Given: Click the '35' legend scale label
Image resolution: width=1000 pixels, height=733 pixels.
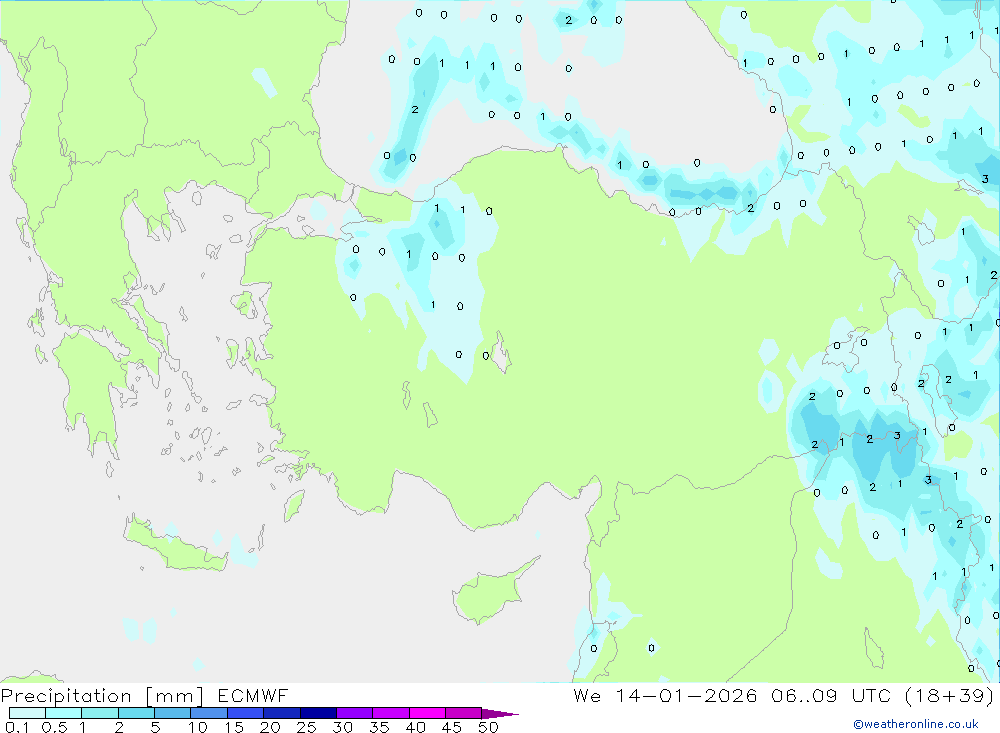Looking at the screenshot, I should [x=379, y=727].
